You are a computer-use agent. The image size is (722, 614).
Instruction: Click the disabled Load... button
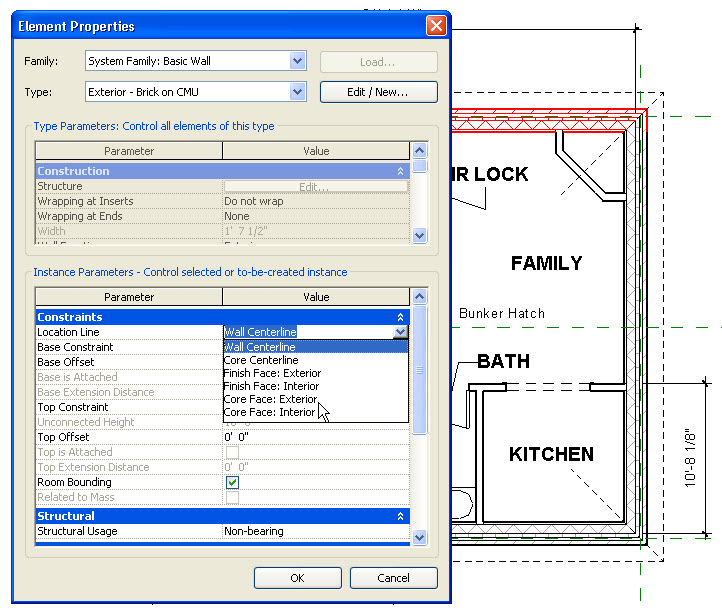[378, 62]
